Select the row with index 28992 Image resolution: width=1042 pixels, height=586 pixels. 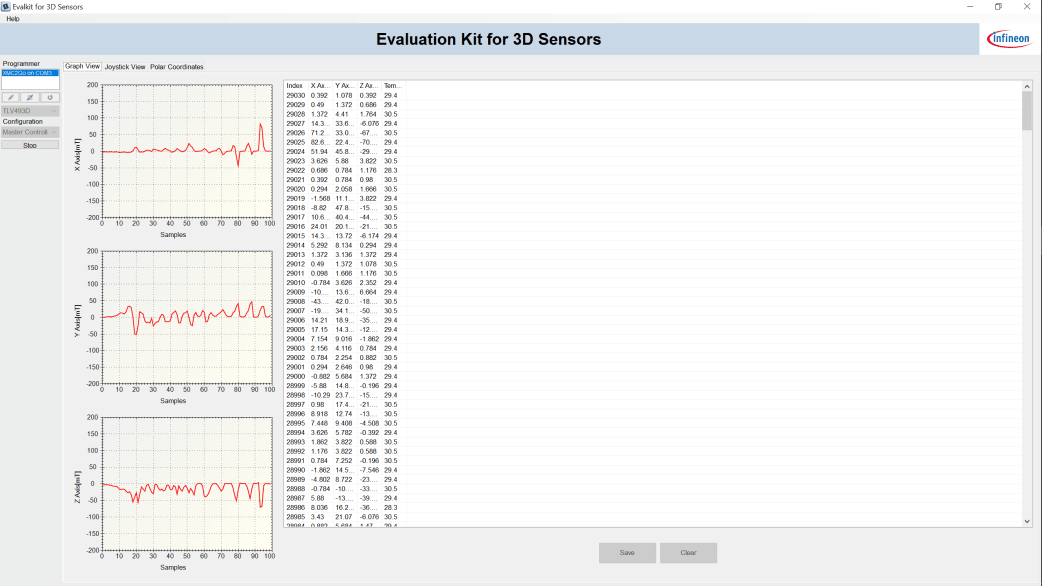click(344, 451)
